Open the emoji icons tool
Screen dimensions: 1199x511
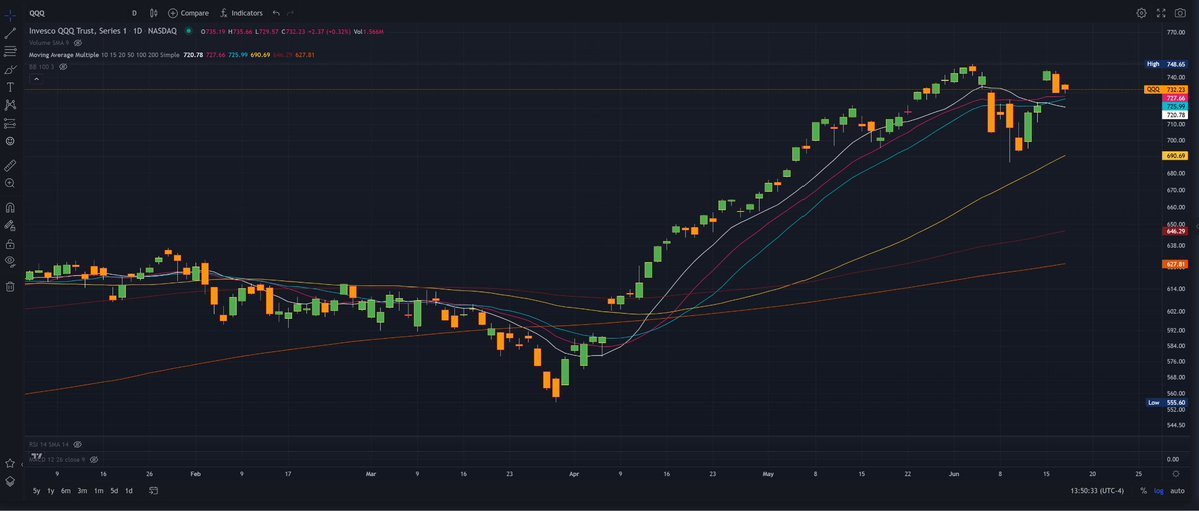click(x=10, y=142)
